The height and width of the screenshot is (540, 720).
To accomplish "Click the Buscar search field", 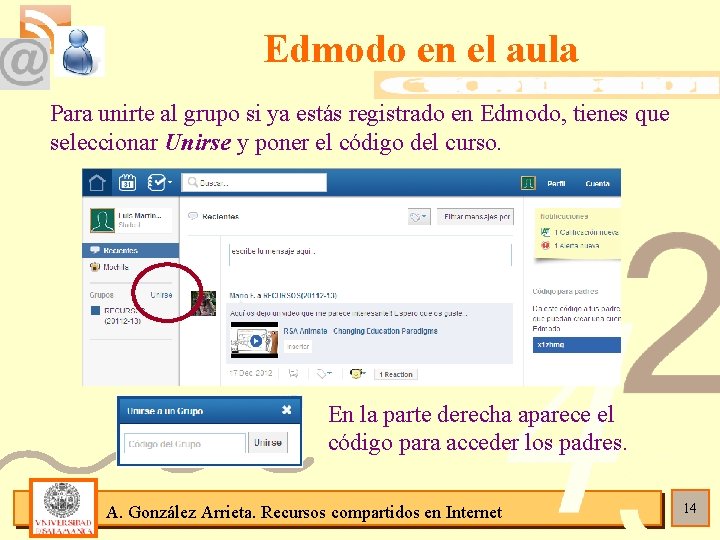I will [254, 183].
